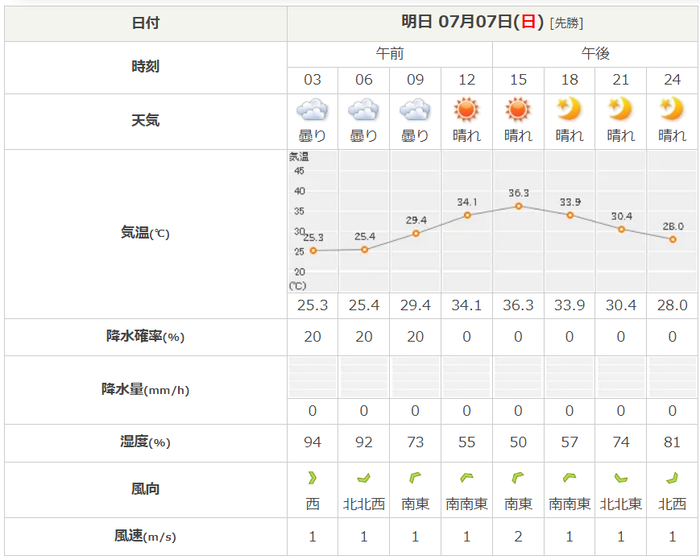The image size is (700, 556).
Task: Click the hour 03 column header
Action: [312, 80]
